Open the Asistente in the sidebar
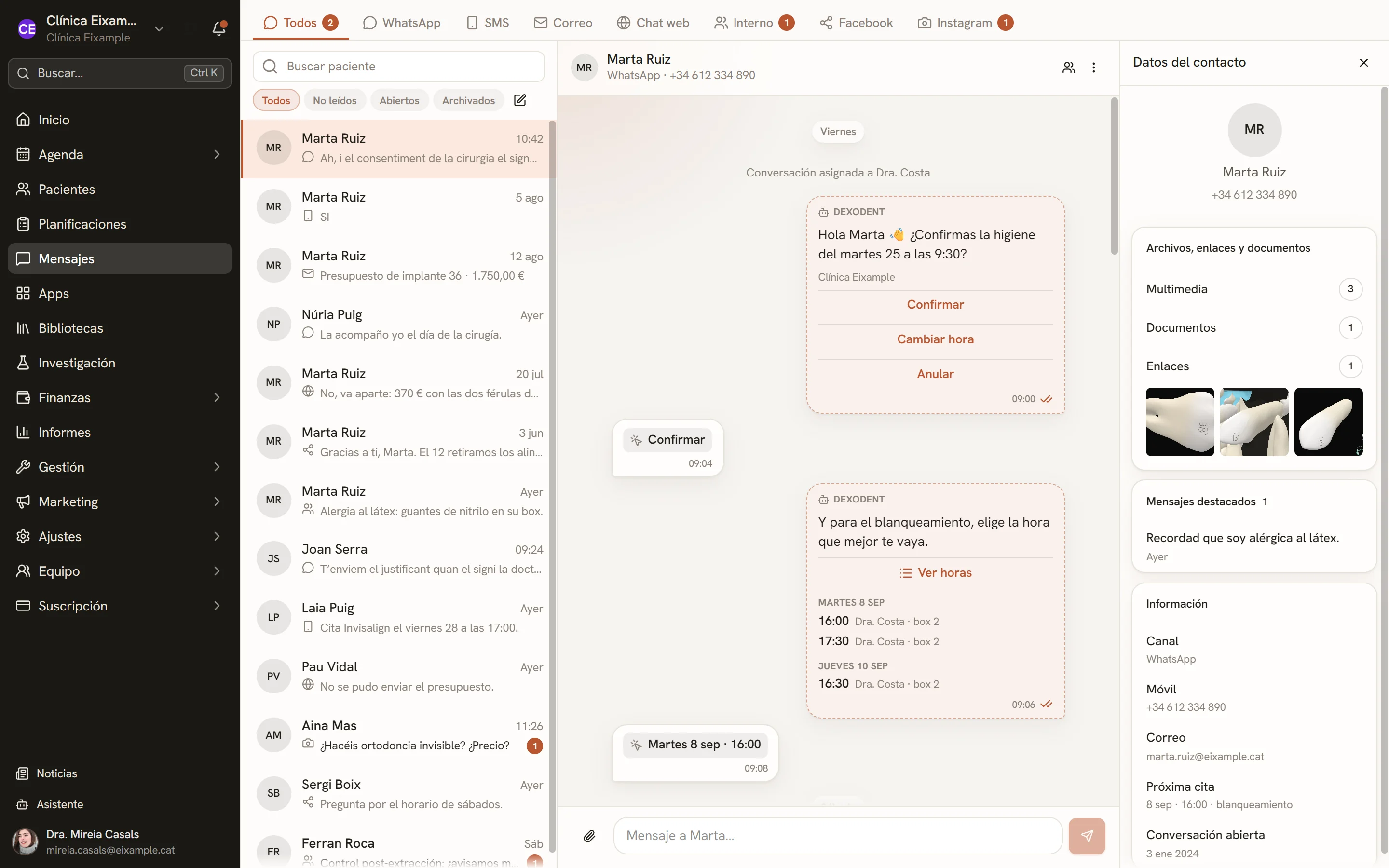This screenshot has width=1389, height=868. pos(120,804)
